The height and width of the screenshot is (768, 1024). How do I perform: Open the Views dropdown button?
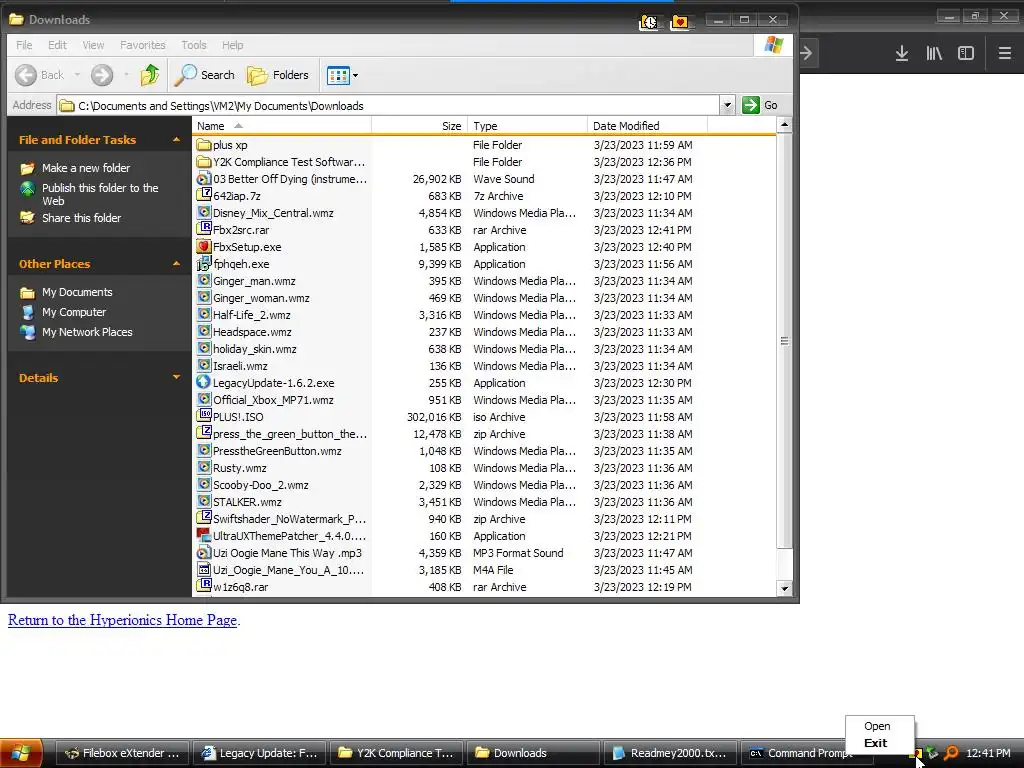pos(342,75)
